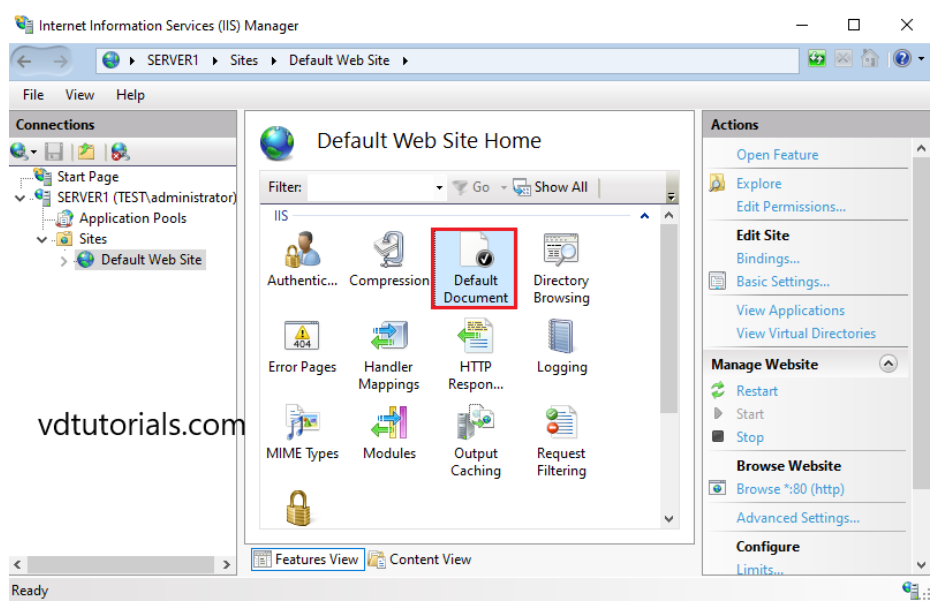
Task: Open Output Caching
Action: pos(474,432)
